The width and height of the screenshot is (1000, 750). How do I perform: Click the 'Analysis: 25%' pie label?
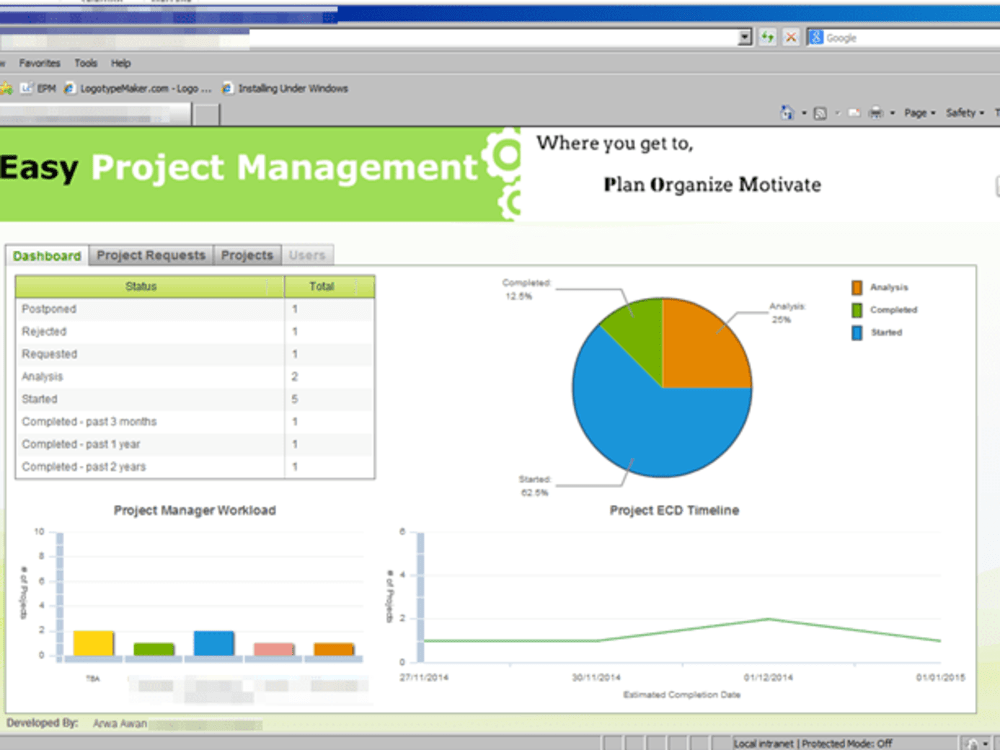point(787,313)
